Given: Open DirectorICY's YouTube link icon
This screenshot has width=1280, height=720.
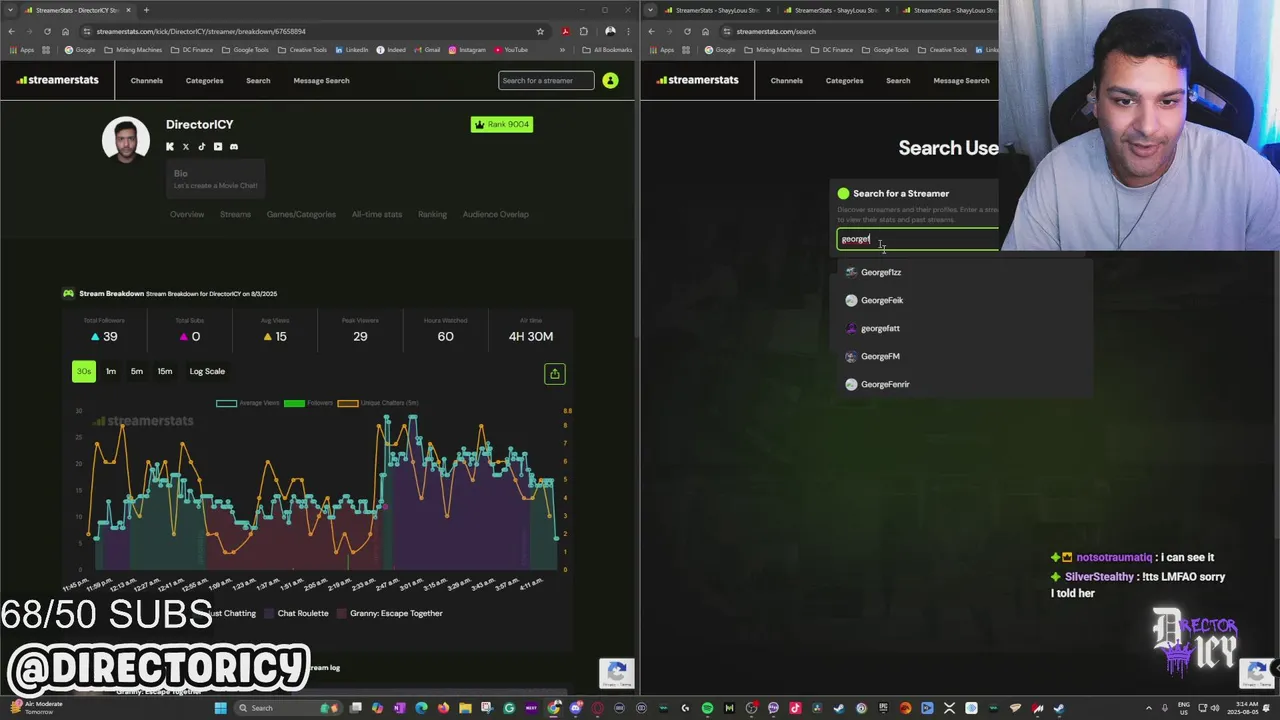Looking at the screenshot, I should [217, 147].
